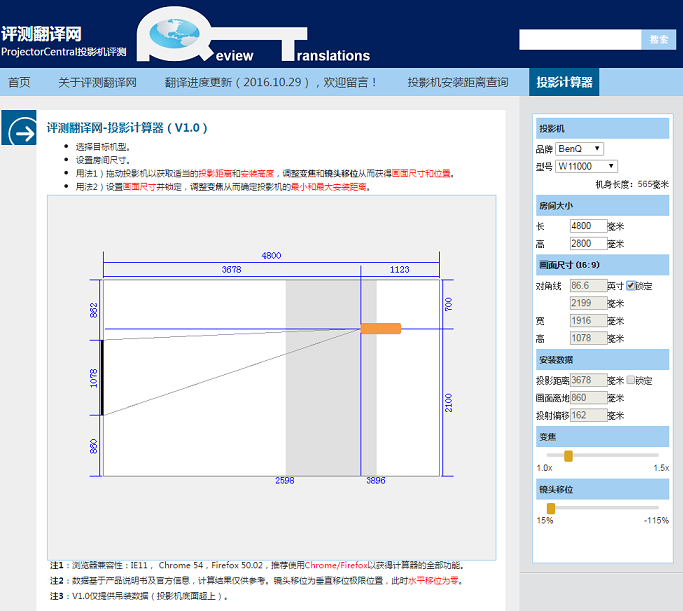Click the lens shift slider handle
Image resolution: width=683 pixels, height=611 pixels.
coord(551,508)
